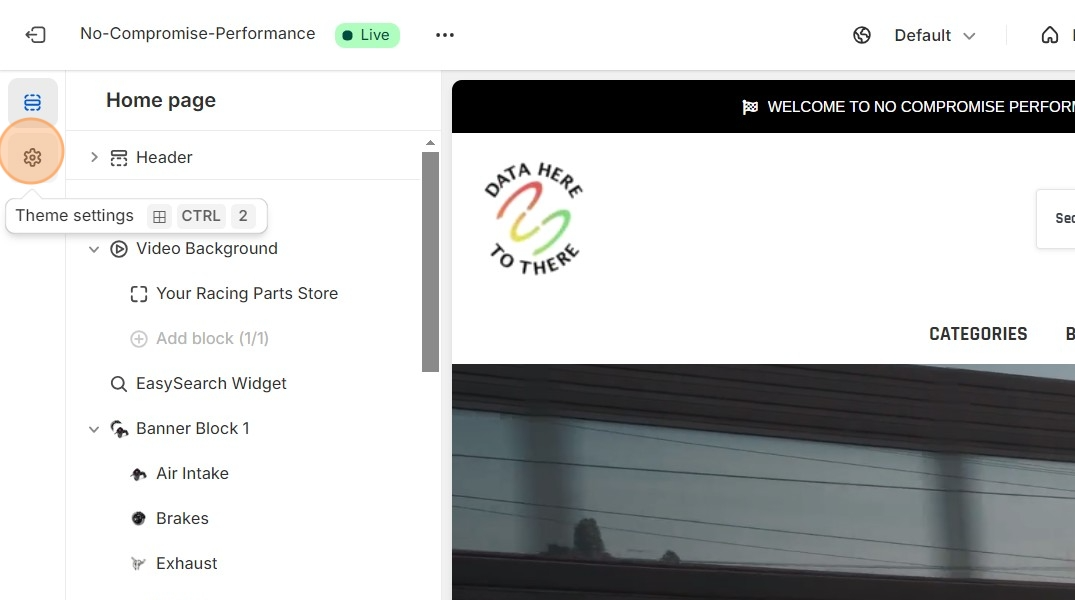The width and height of the screenshot is (1075, 600).
Task: Click the sidebar scrollbar up arrow
Action: tap(431, 143)
